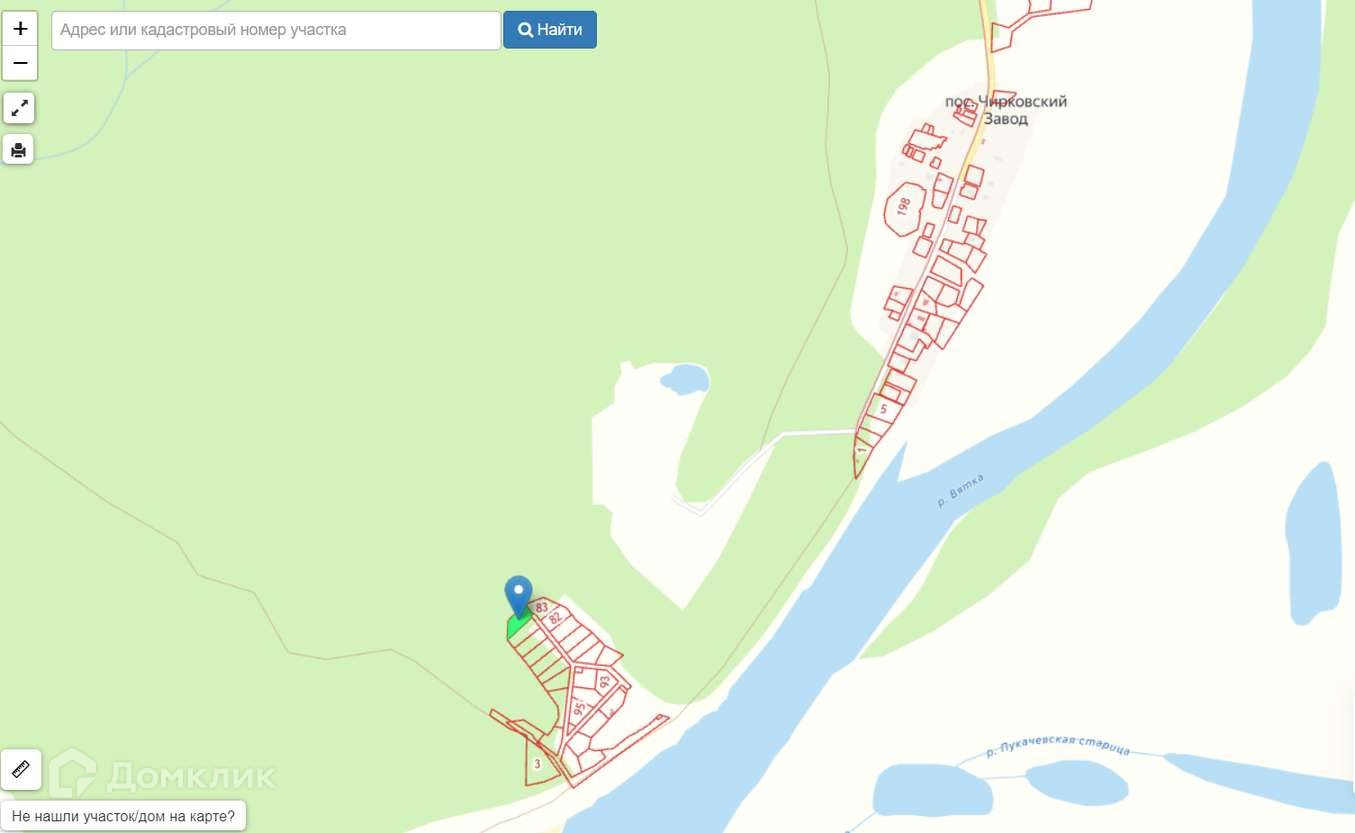Select cadastral parcel number 93
This screenshot has height=833, width=1355.
pos(604,682)
